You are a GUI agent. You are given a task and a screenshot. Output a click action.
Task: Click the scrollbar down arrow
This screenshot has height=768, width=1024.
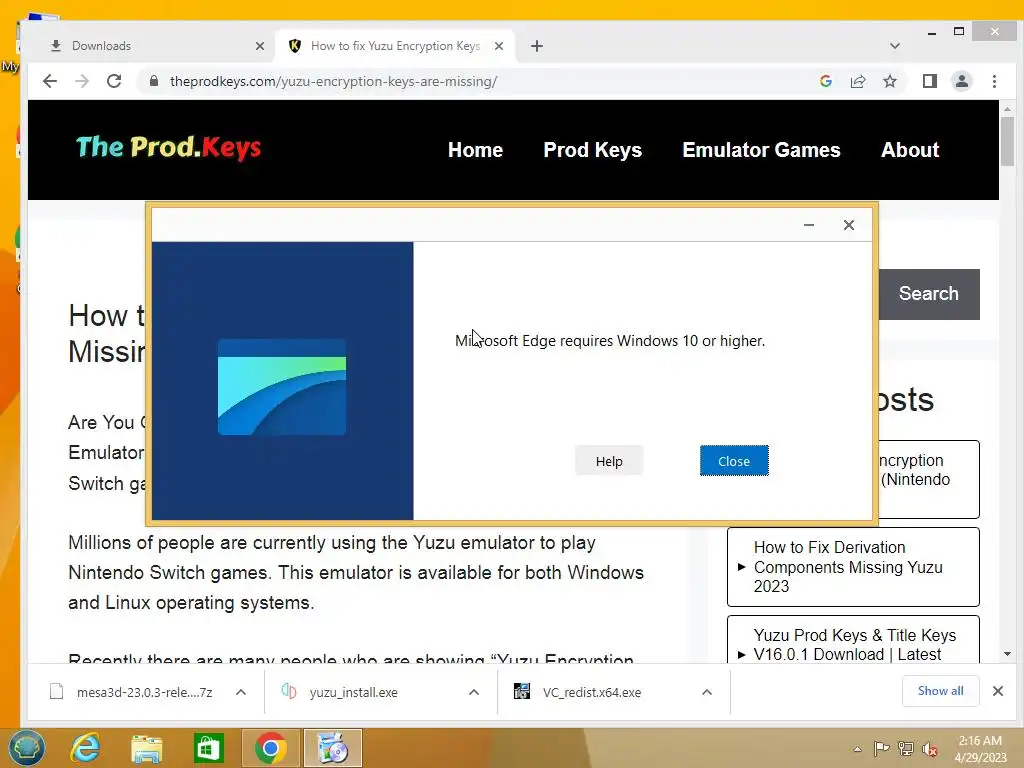(x=1007, y=654)
